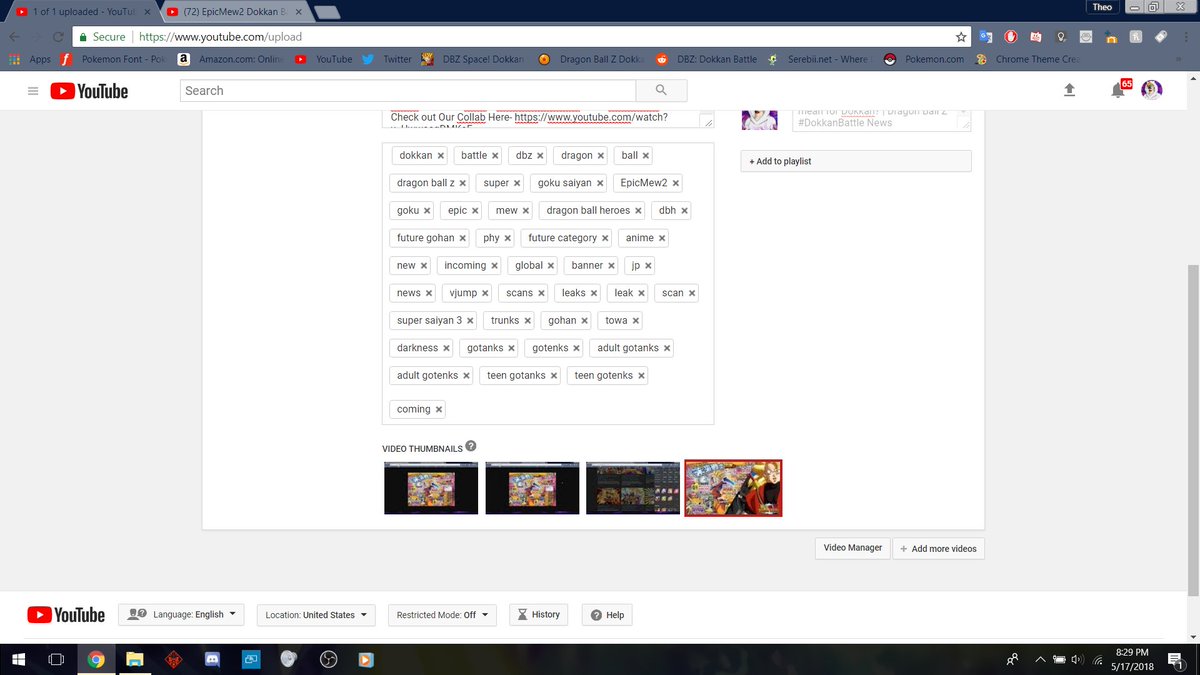Remove the "dokkan" tag

pos(440,156)
